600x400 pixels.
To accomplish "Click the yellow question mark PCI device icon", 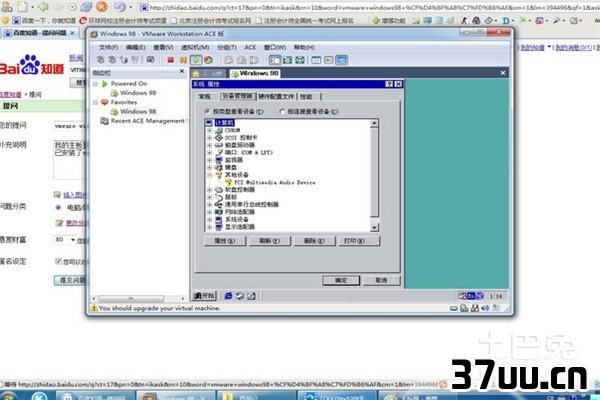I will point(229,183).
